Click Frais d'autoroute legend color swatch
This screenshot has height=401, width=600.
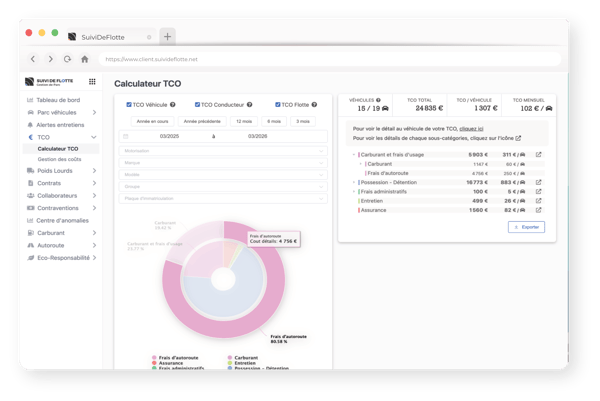[x=154, y=357]
